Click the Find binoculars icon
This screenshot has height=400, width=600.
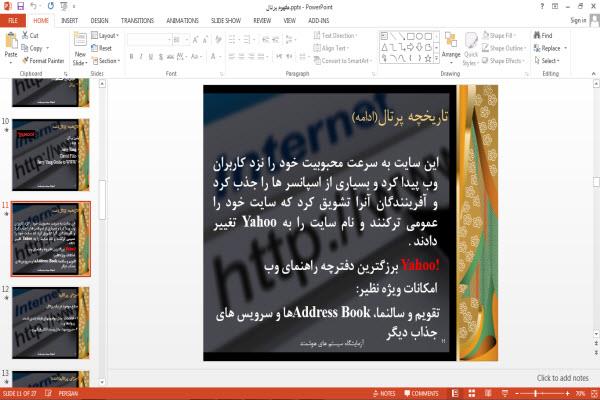tap(537, 35)
